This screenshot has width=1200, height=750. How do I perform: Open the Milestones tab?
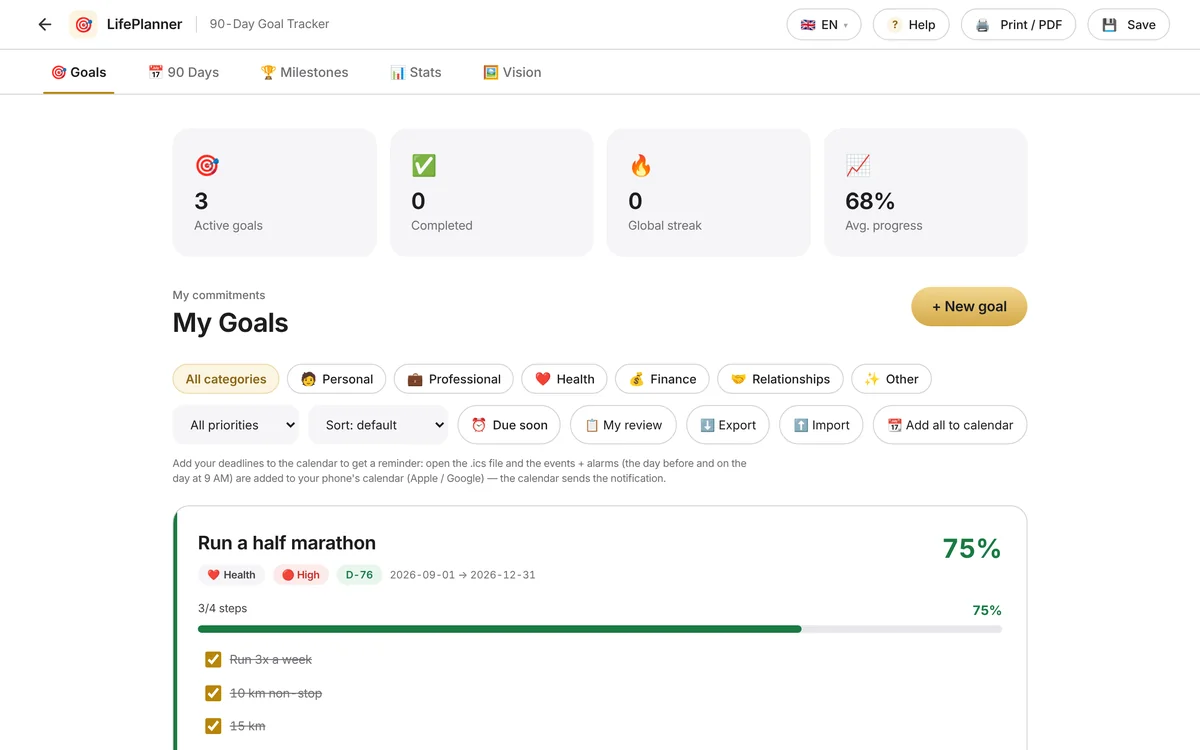click(305, 72)
